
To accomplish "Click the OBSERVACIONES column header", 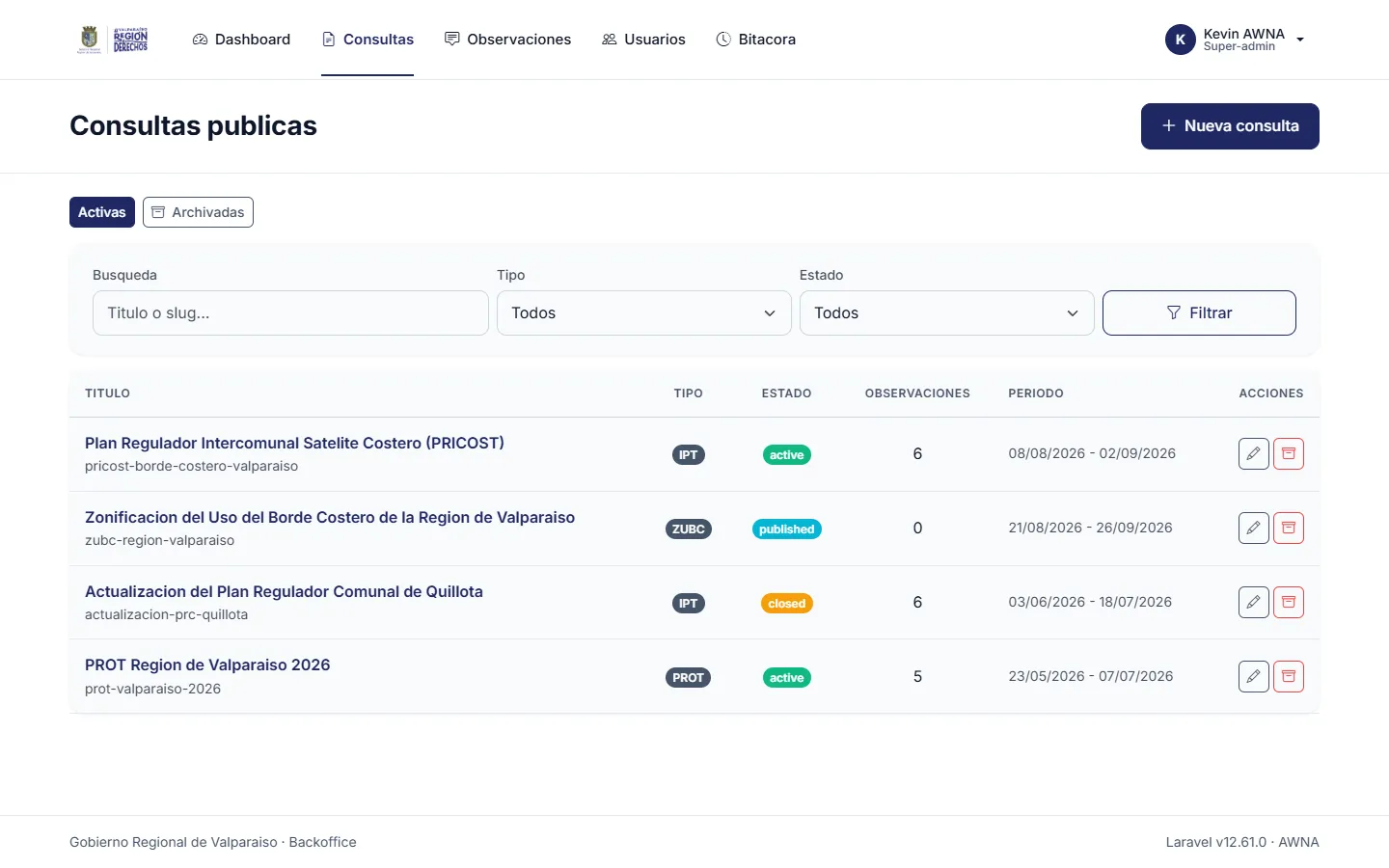I will click(x=917, y=393).
